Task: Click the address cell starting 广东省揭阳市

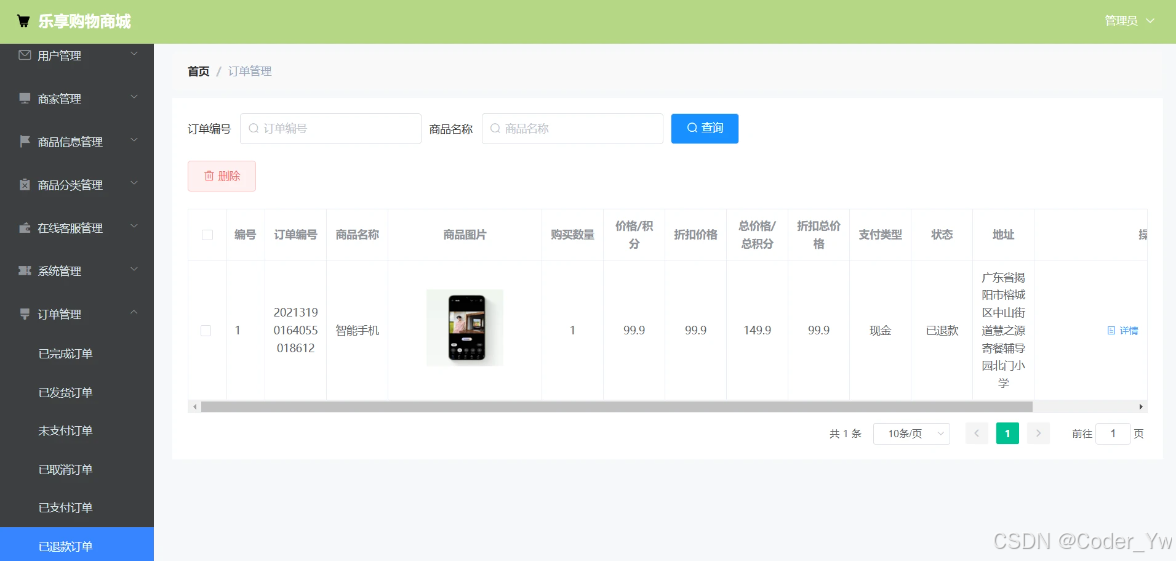Action: click(1004, 330)
